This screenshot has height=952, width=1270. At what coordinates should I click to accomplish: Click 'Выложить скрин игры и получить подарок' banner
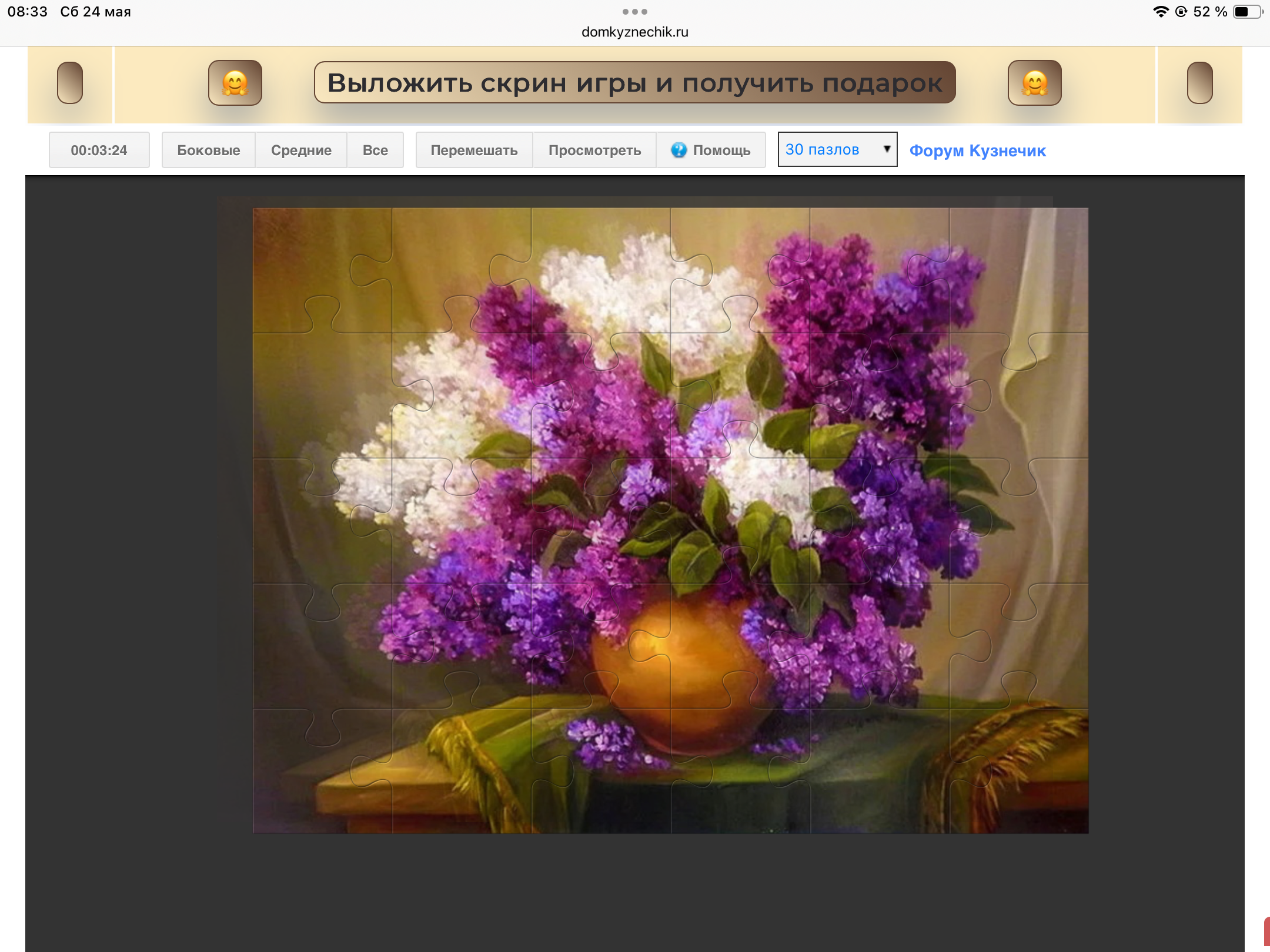(x=635, y=82)
